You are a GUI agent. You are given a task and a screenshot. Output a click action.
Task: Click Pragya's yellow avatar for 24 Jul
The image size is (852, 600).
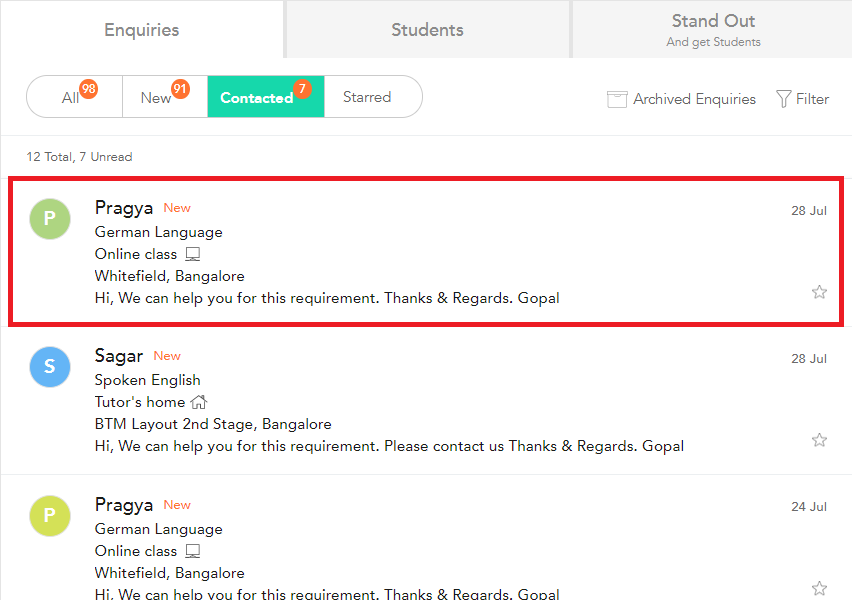click(x=50, y=516)
